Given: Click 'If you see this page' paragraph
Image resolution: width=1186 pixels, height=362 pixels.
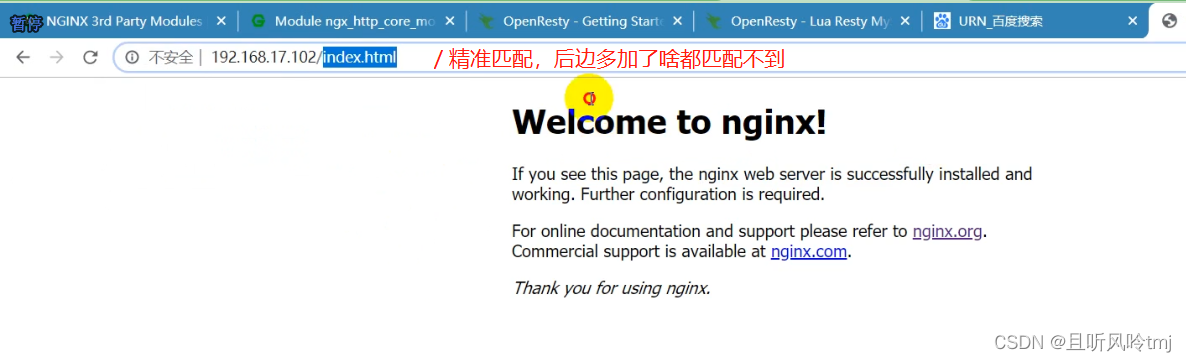Looking at the screenshot, I should click(772, 184).
